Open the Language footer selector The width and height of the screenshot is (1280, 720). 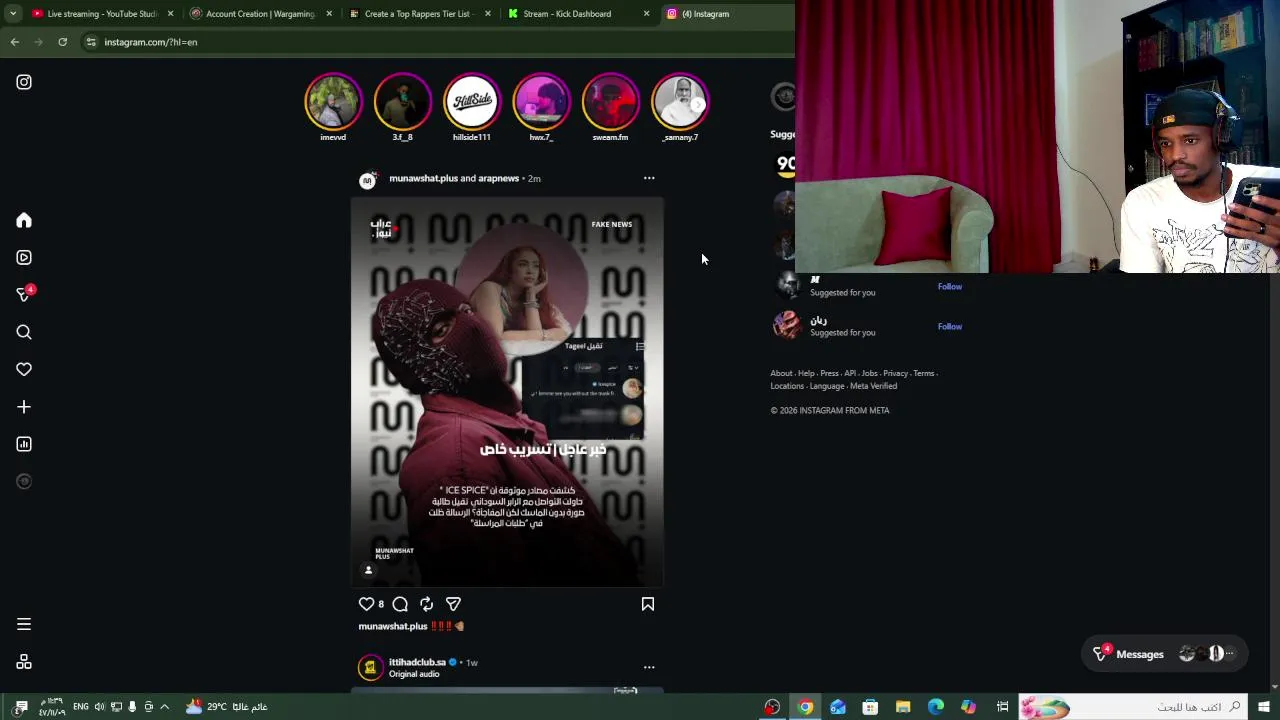827,386
